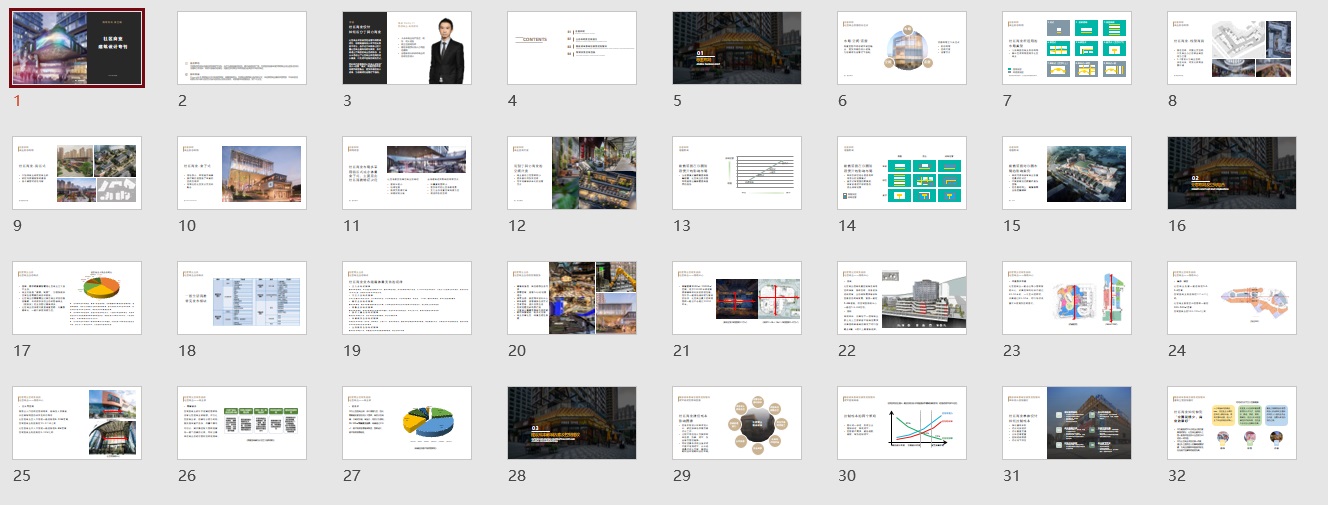The height and width of the screenshot is (505, 1328).
Task: Select slide 22 building section rendering
Action: click(x=902, y=298)
